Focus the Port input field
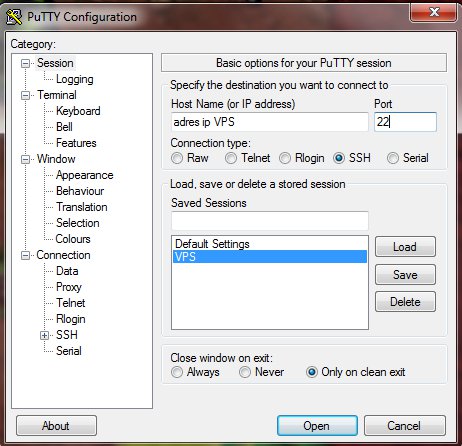 tap(405, 122)
